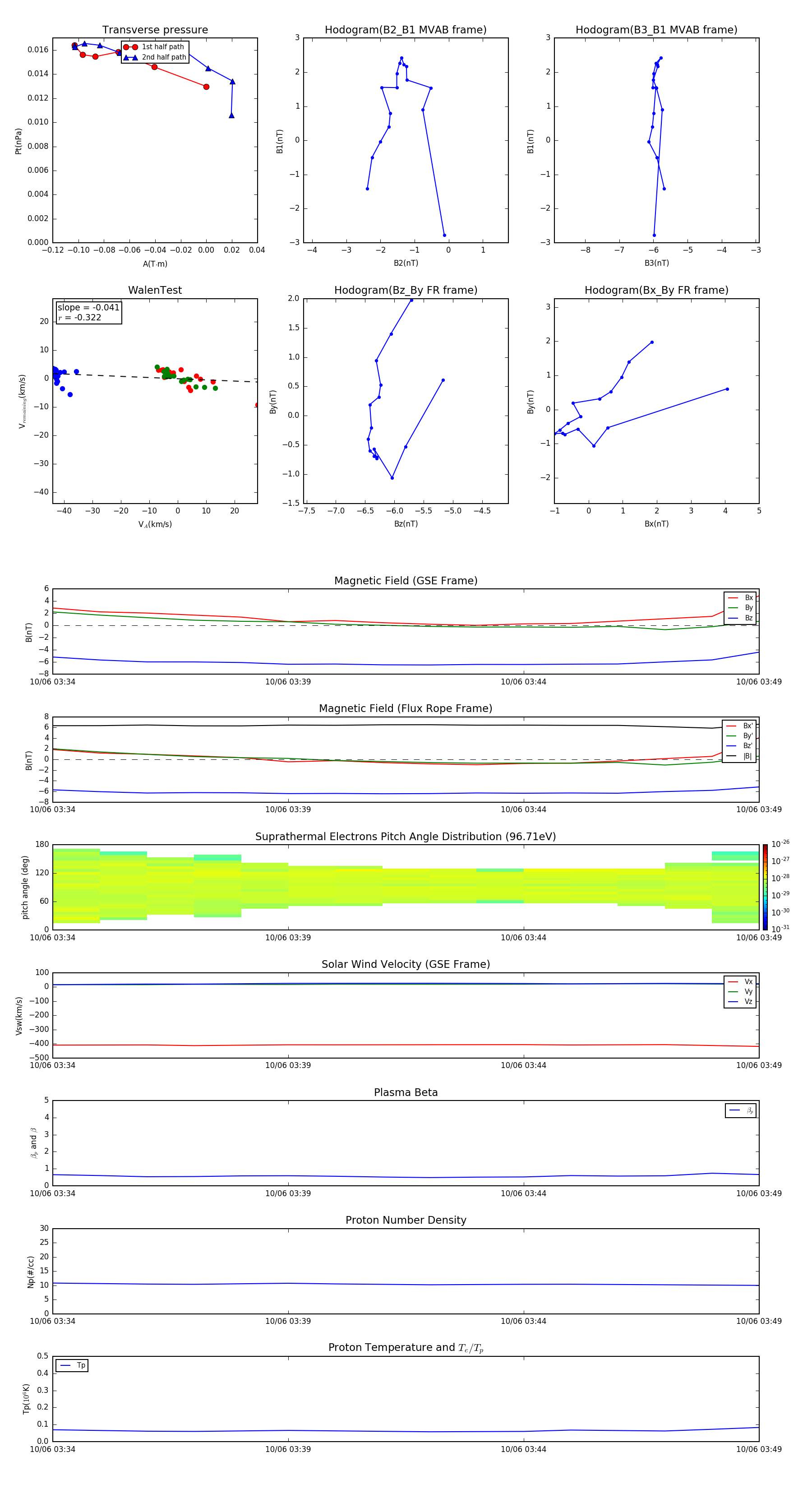This screenshot has width=812, height=1489.
Task: Click the "Plasma Beta" plot title
Action: point(406,1093)
